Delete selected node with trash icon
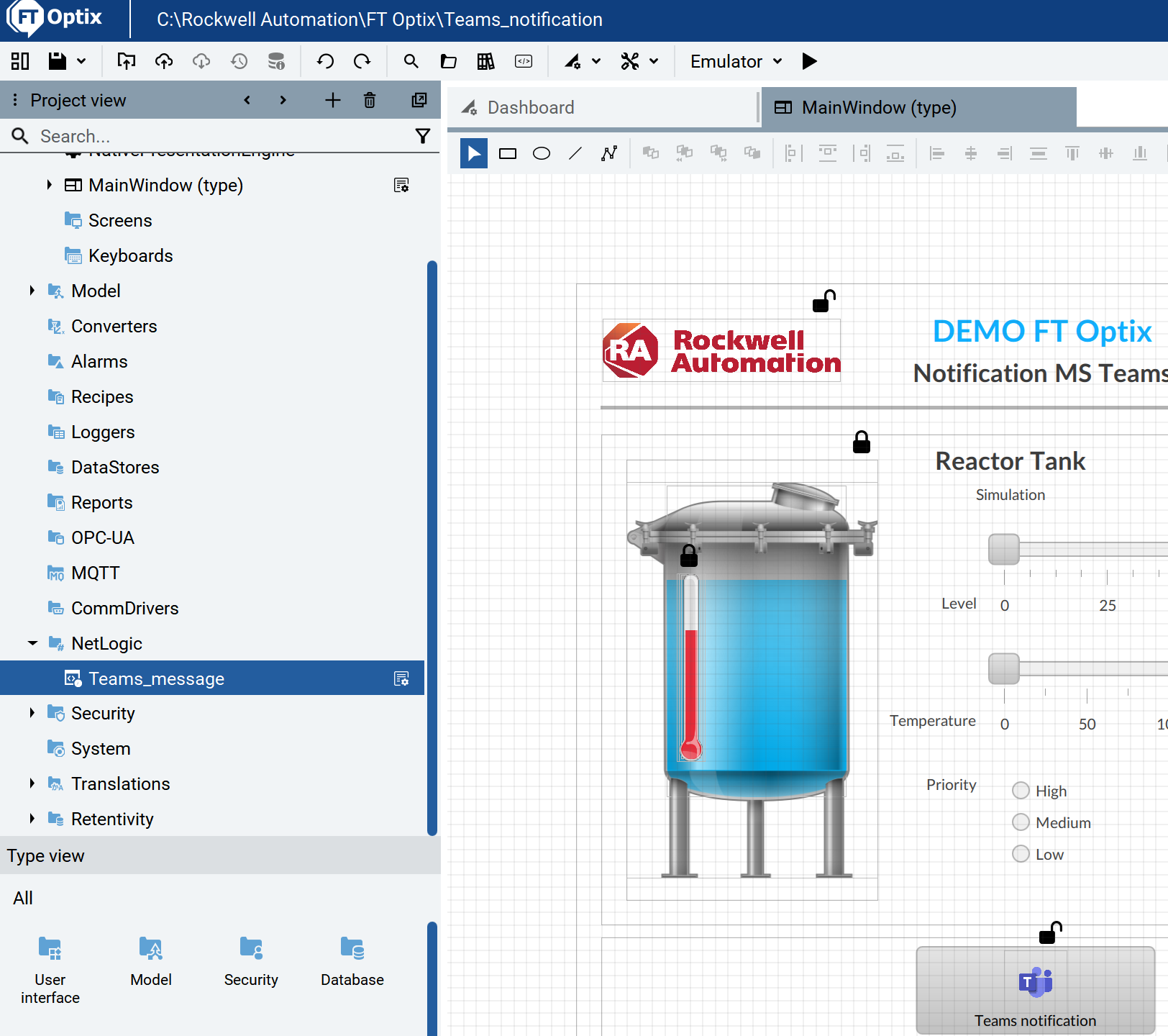This screenshot has width=1168, height=1036. pos(370,100)
